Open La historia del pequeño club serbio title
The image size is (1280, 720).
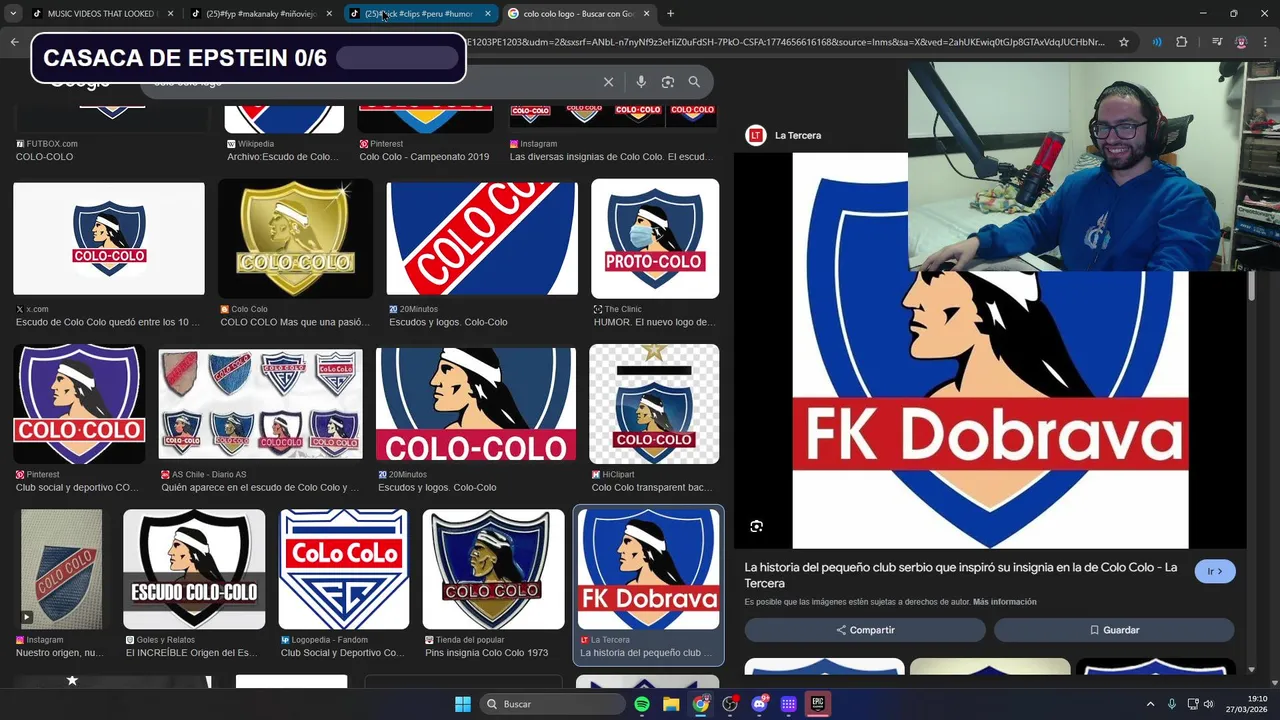click(x=960, y=575)
